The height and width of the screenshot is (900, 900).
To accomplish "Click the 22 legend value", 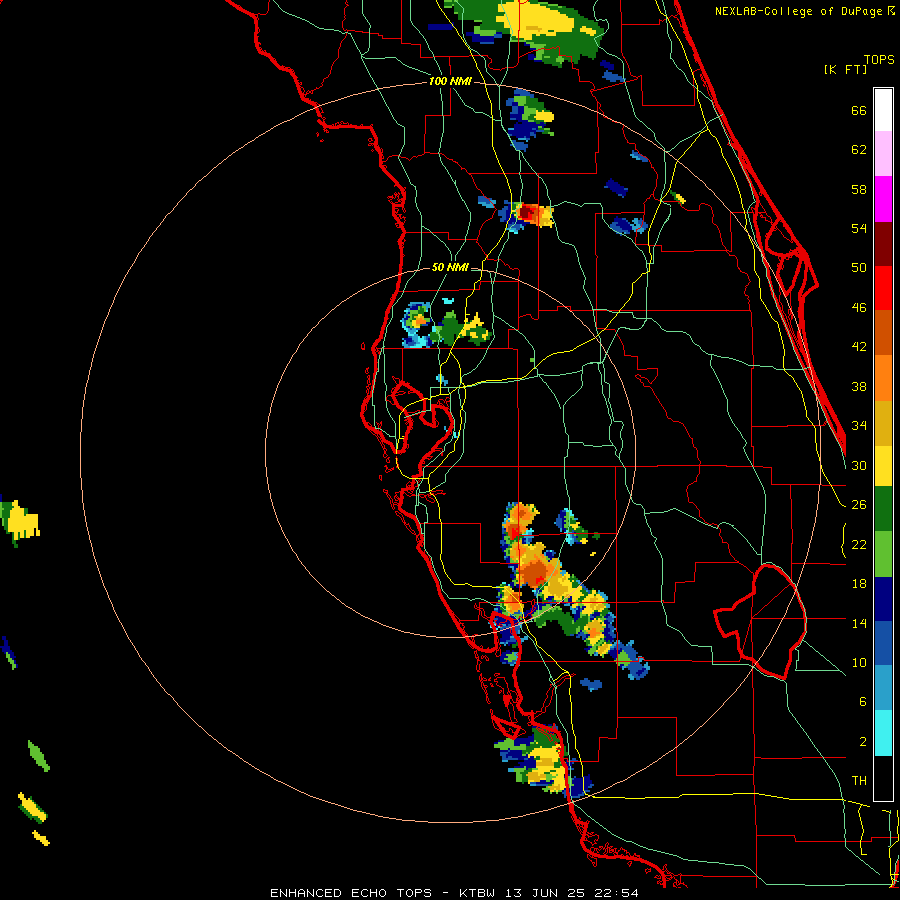I will (859, 544).
